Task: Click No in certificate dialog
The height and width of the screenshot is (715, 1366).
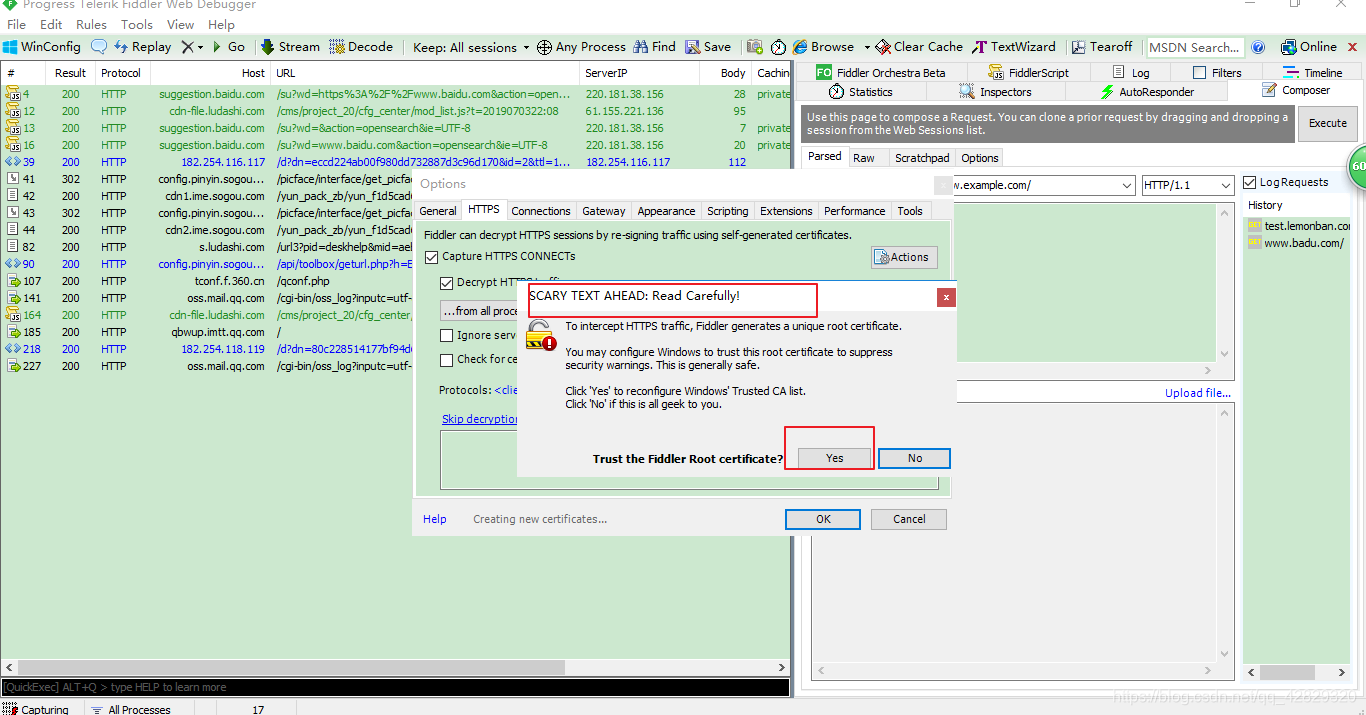Action: click(915, 458)
